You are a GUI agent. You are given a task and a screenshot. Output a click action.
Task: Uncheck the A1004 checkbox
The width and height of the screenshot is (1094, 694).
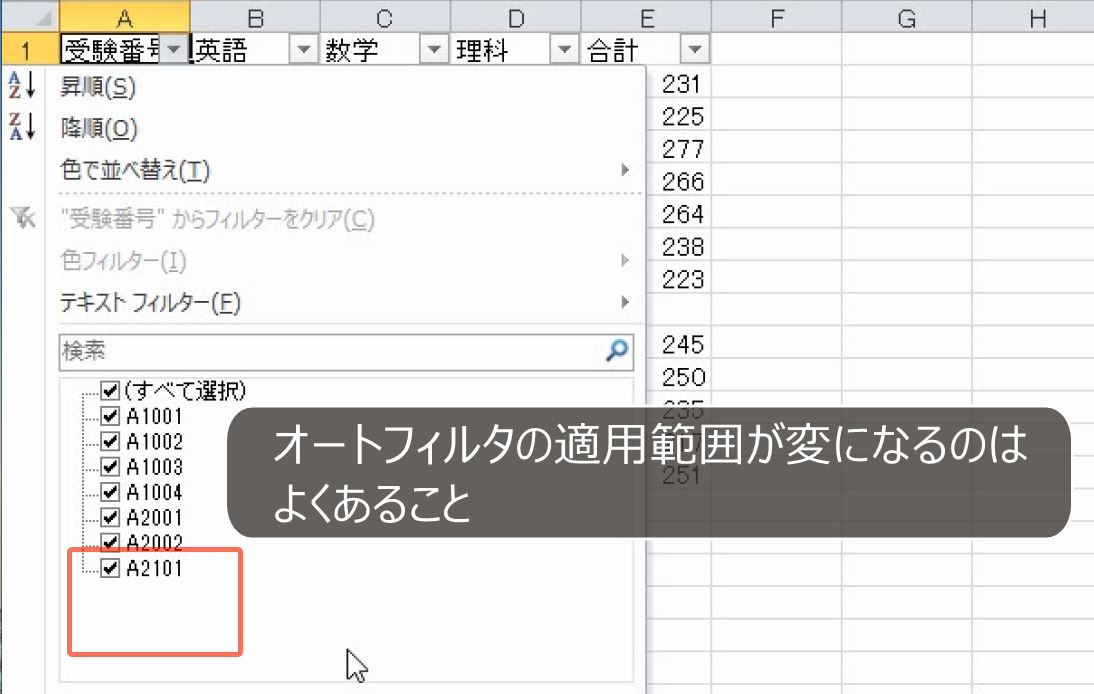coord(110,492)
